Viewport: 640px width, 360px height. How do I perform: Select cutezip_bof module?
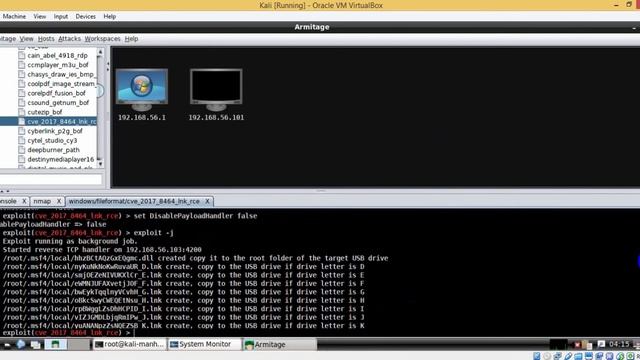point(45,112)
